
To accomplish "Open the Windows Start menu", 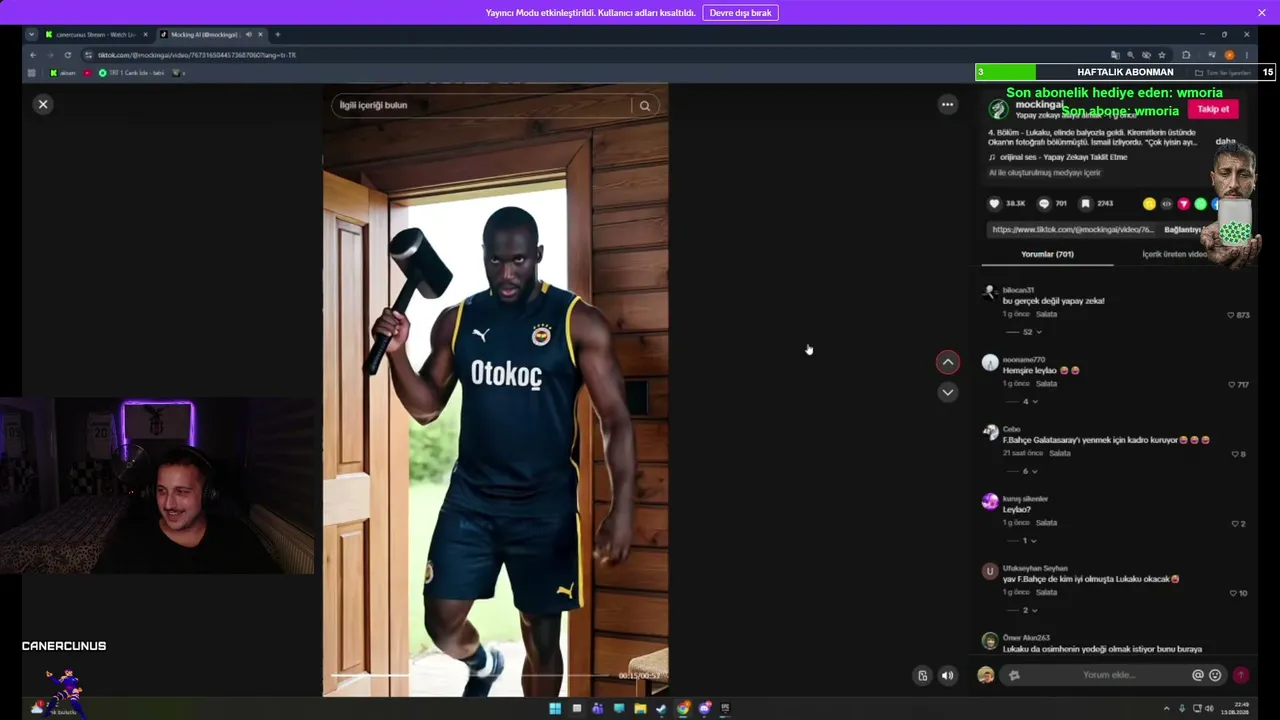I will pos(555,709).
